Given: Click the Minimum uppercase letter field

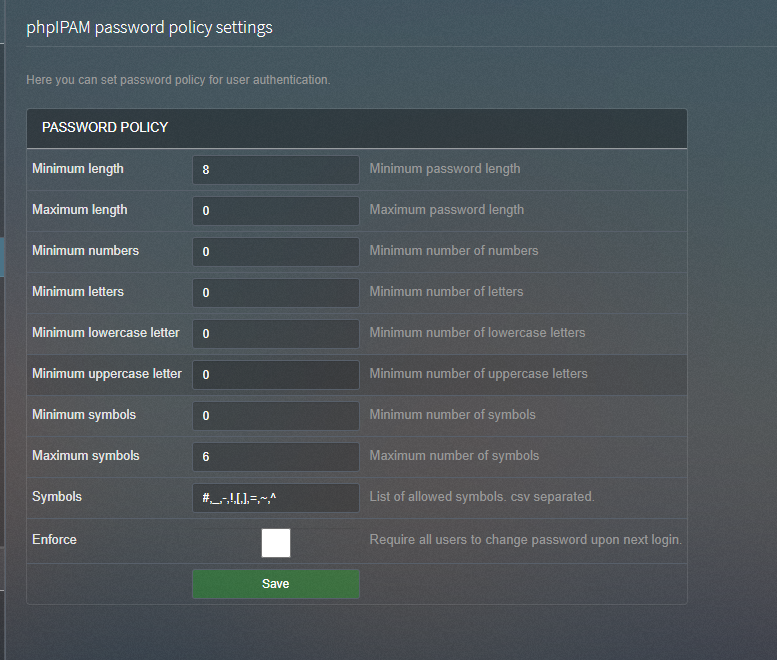Looking at the screenshot, I should 276,375.
